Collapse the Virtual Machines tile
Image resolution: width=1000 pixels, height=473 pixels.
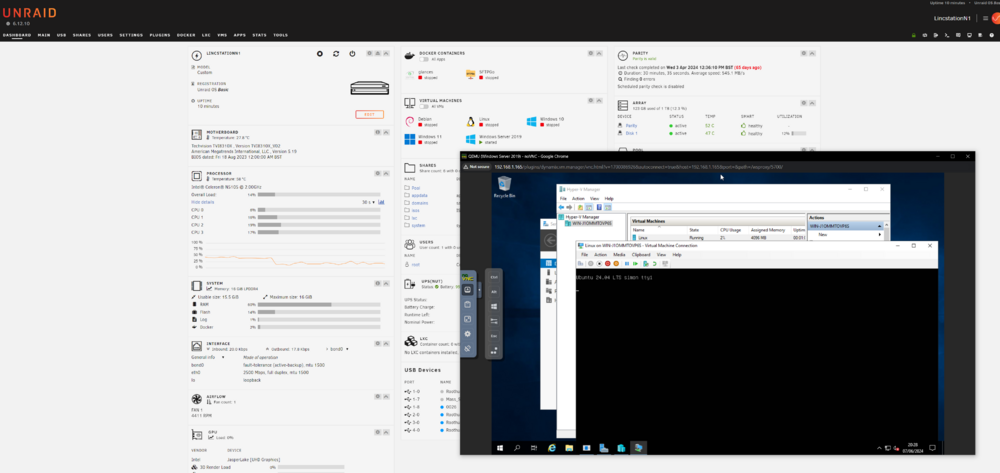pos(599,100)
